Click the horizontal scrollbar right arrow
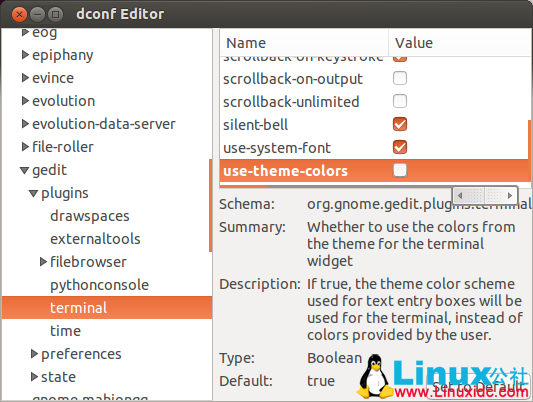 tap(510, 195)
